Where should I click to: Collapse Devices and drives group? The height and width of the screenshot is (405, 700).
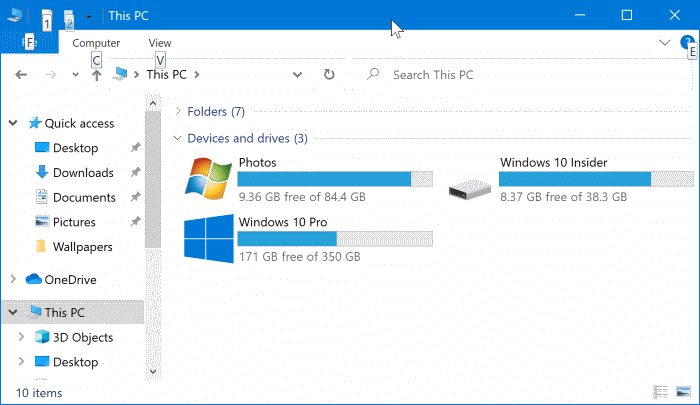tap(178, 138)
